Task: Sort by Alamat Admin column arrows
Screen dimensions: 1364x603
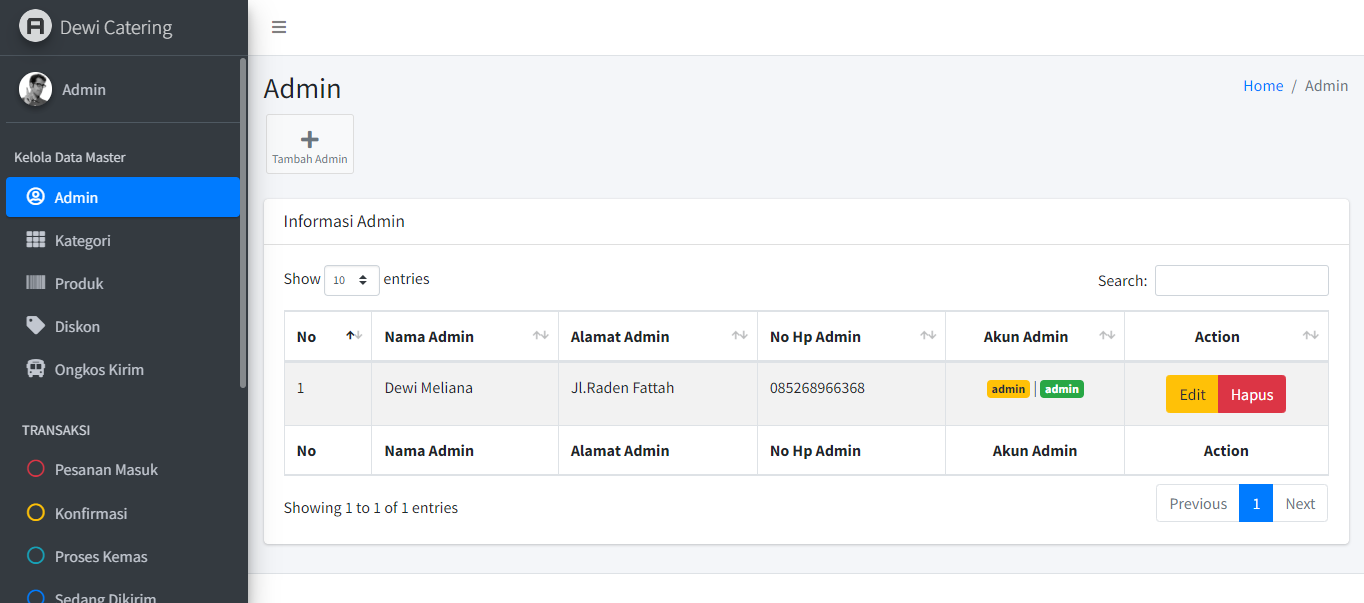Action: tap(740, 336)
